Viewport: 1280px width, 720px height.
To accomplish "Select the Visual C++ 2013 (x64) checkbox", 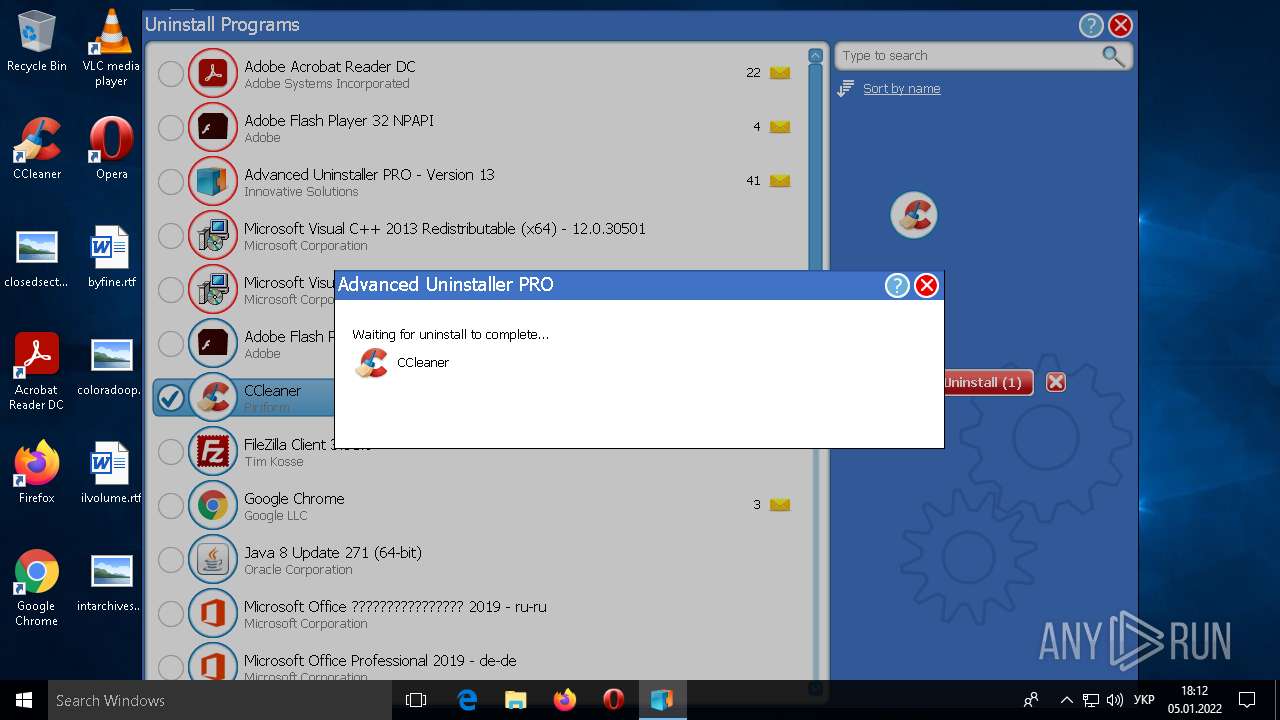I will [x=171, y=235].
